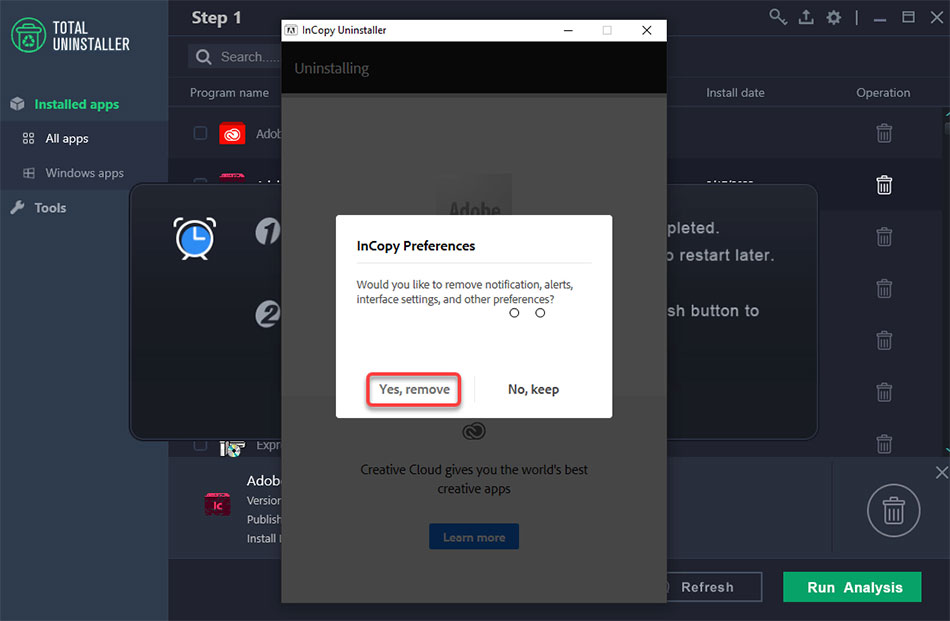Viewport: 950px width, 621px height.
Task: Open settings gear in Total Uninstaller
Action: (x=834, y=17)
